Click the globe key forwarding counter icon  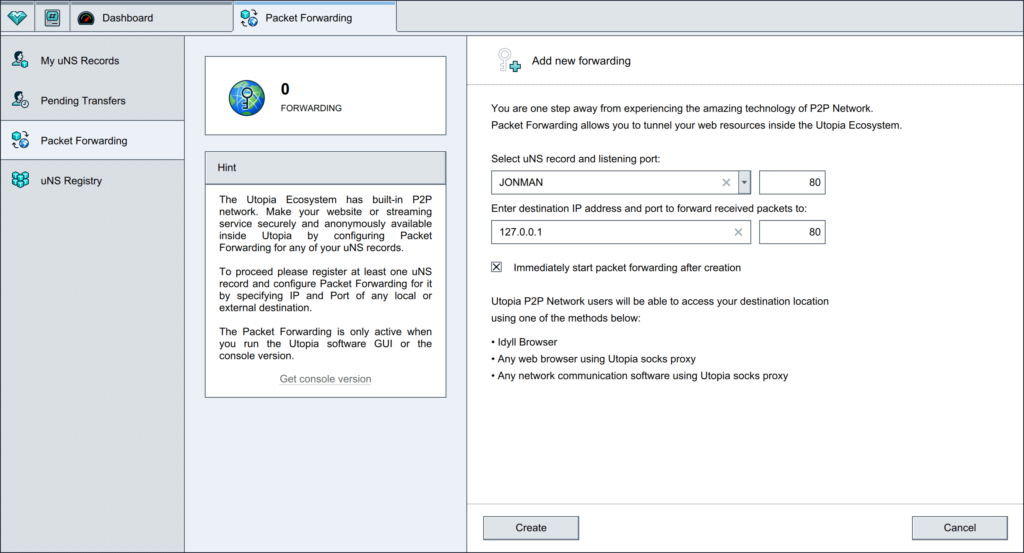coord(247,98)
